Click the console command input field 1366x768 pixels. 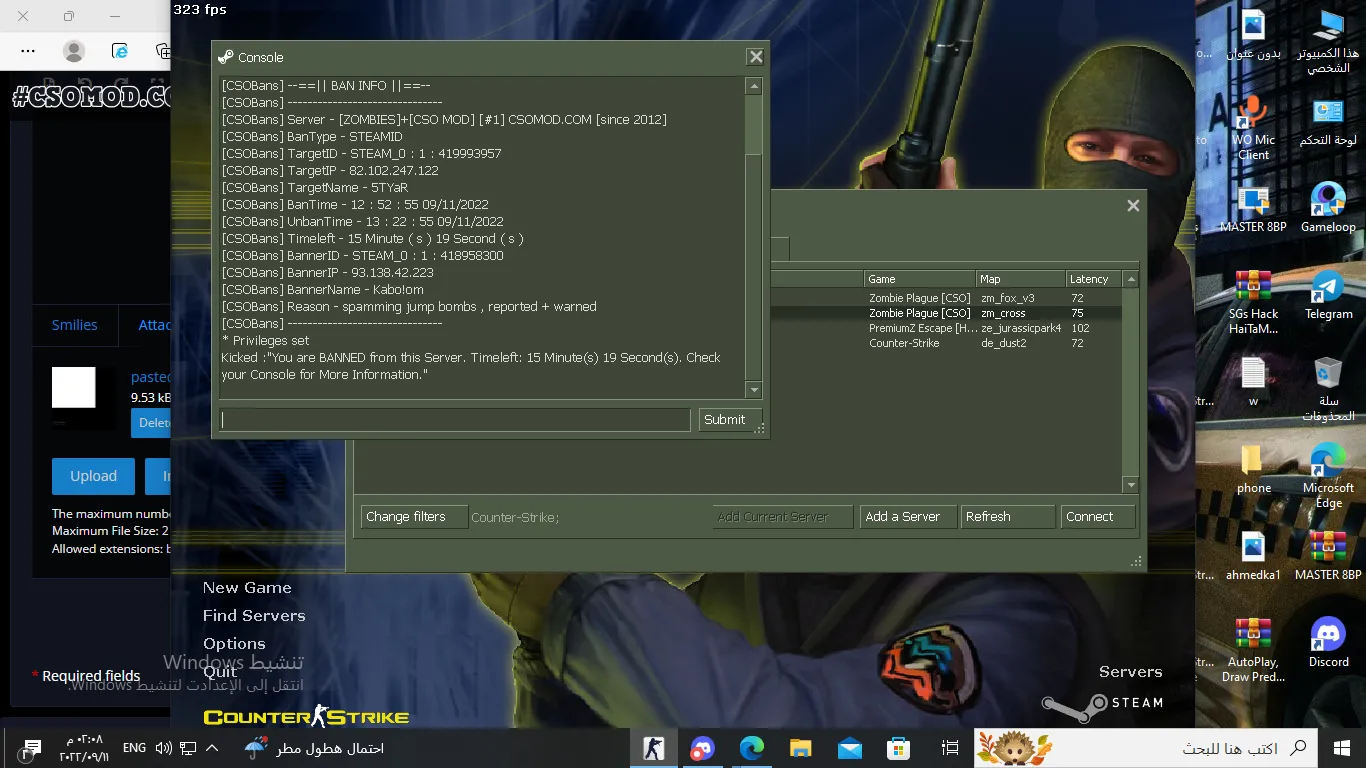(455, 420)
